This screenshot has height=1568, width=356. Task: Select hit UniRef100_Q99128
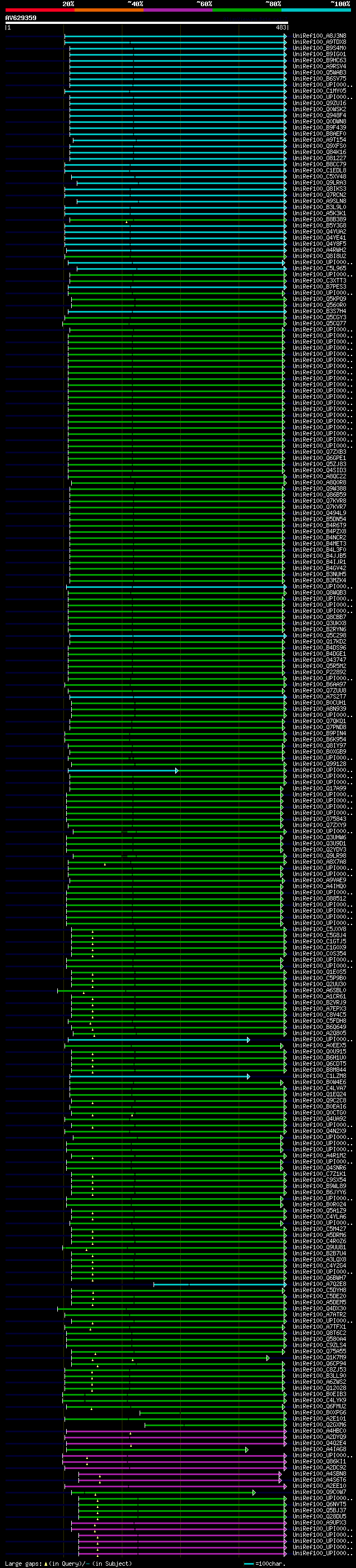319,764
